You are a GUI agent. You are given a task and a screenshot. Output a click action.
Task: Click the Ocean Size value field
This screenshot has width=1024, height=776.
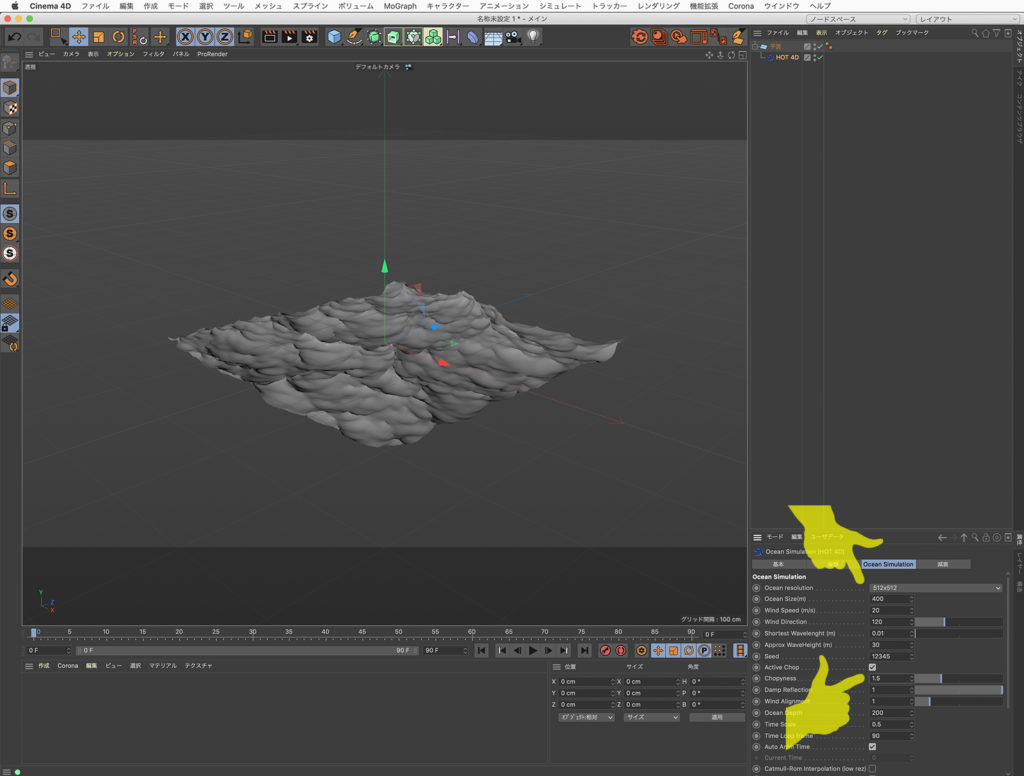890,599
